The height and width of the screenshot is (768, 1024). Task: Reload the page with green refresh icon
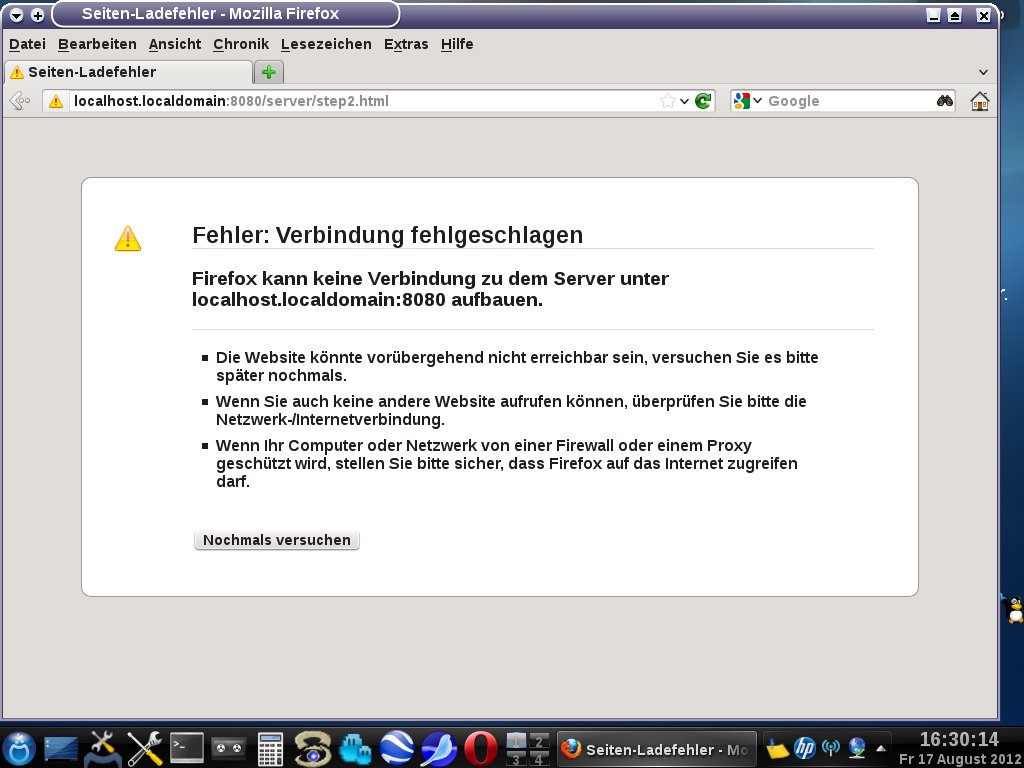(703, 101)
